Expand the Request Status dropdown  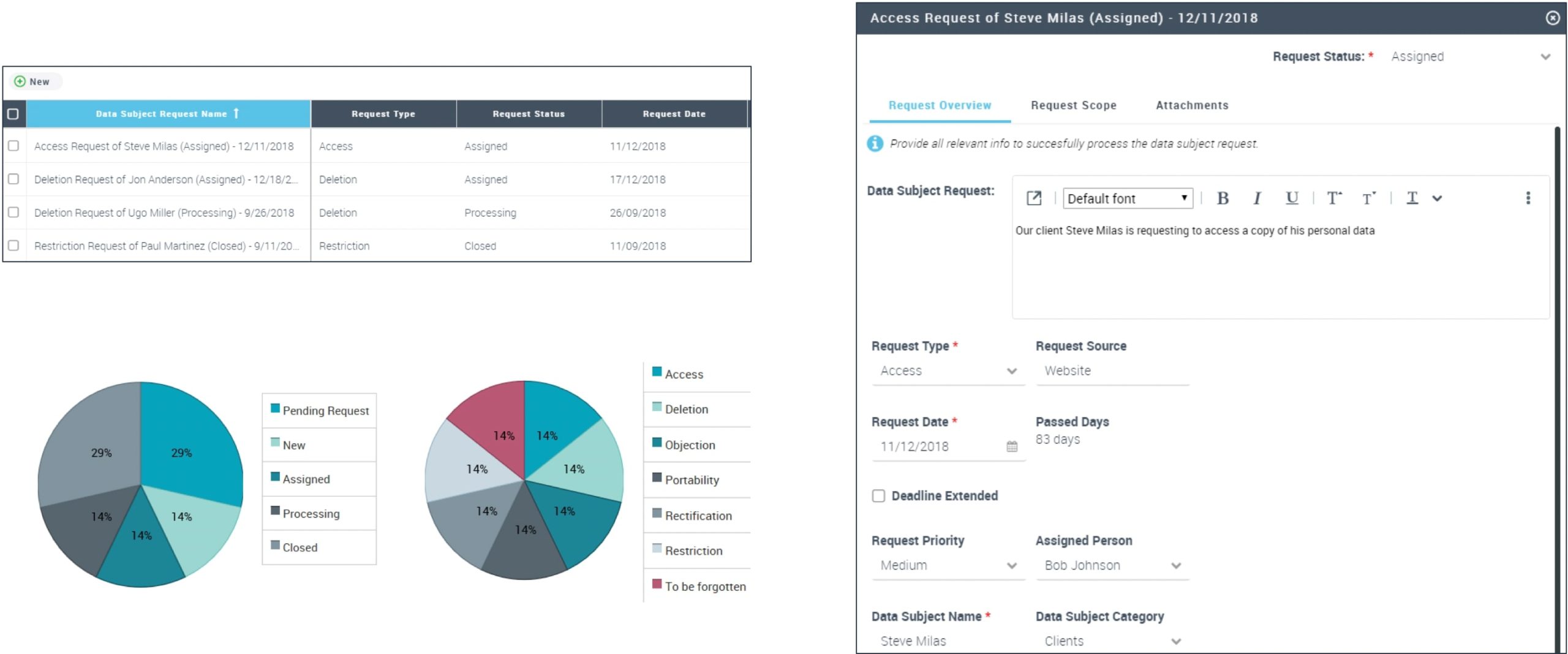click(1545, 57)
